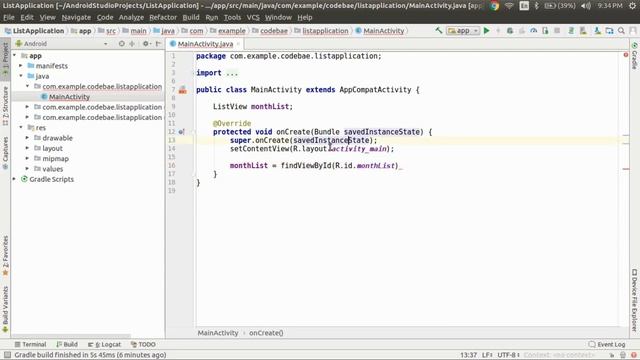Click the override gutter icon on line 12
640x360 pixels.
point(182,131)
